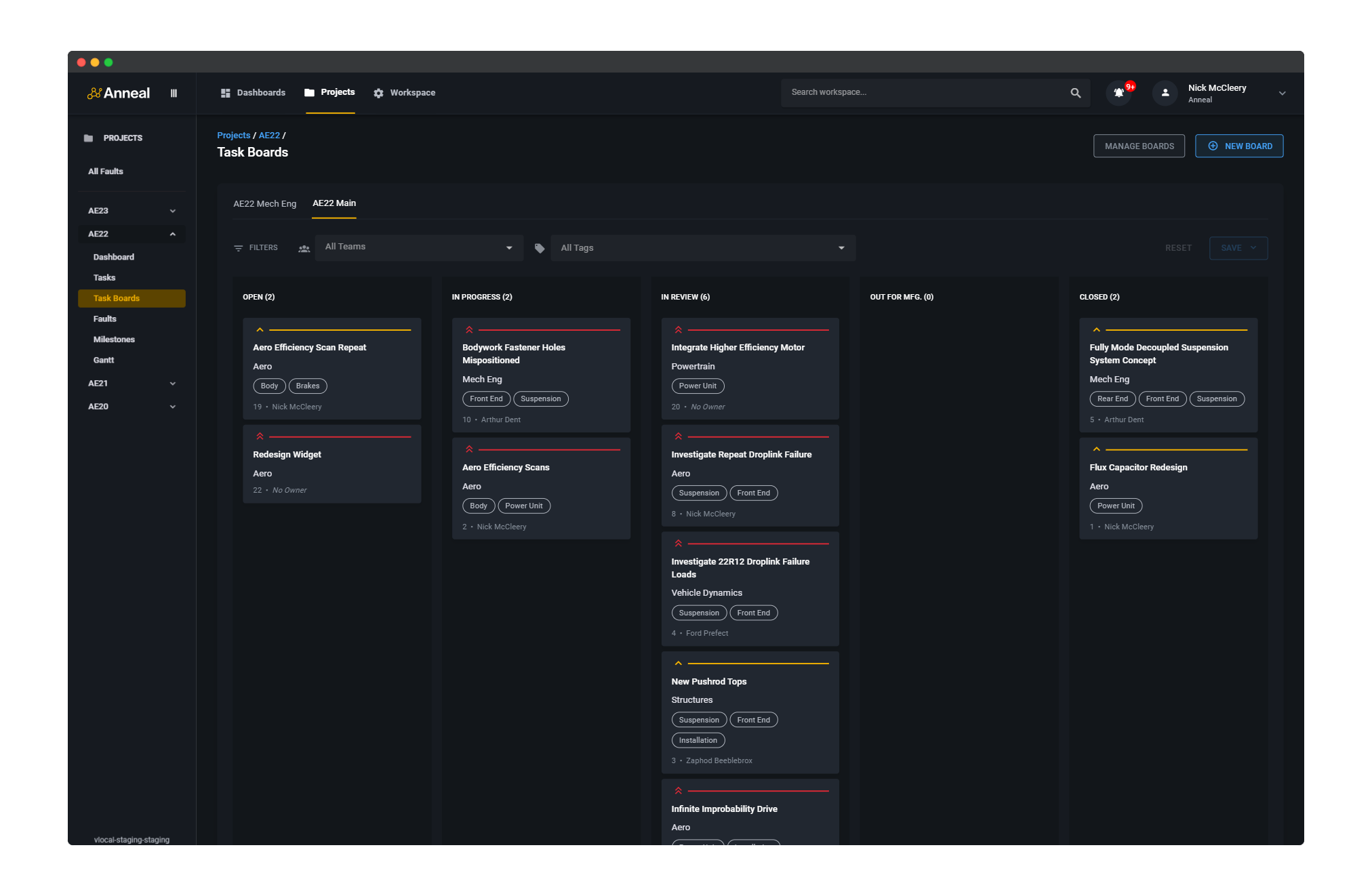The image size is (1372, 896).
Task: Click the search magnifier icon
Action: [x=1075, y=93]
